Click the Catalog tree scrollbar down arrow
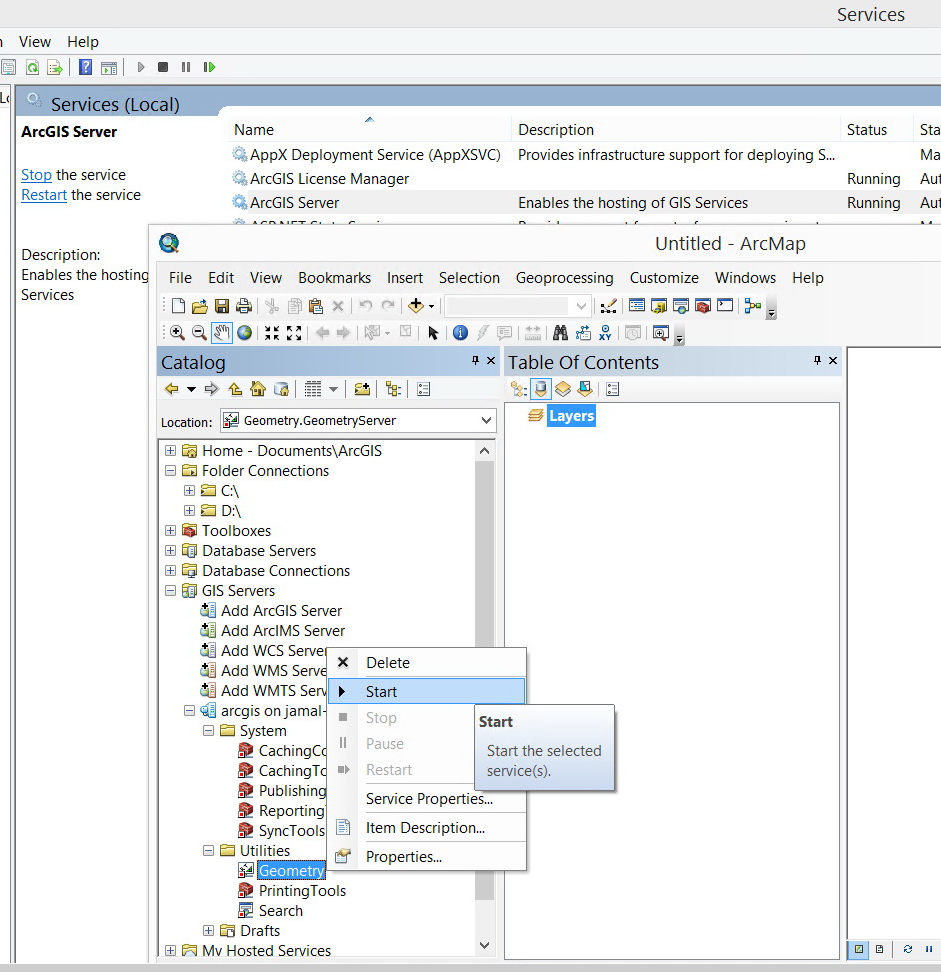Screen dimensions: 941x972 [485, 945]
